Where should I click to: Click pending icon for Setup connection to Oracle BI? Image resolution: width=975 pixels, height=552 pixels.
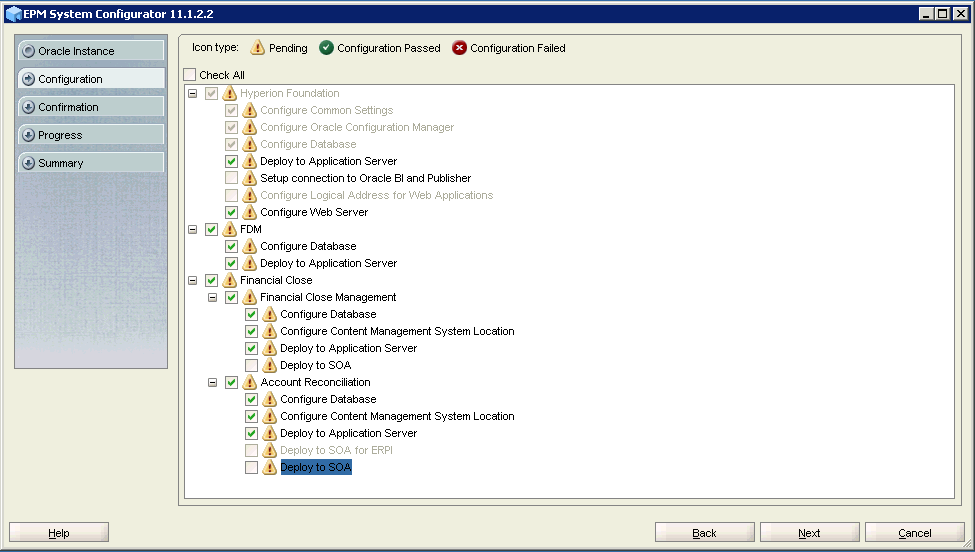(249, 178)
